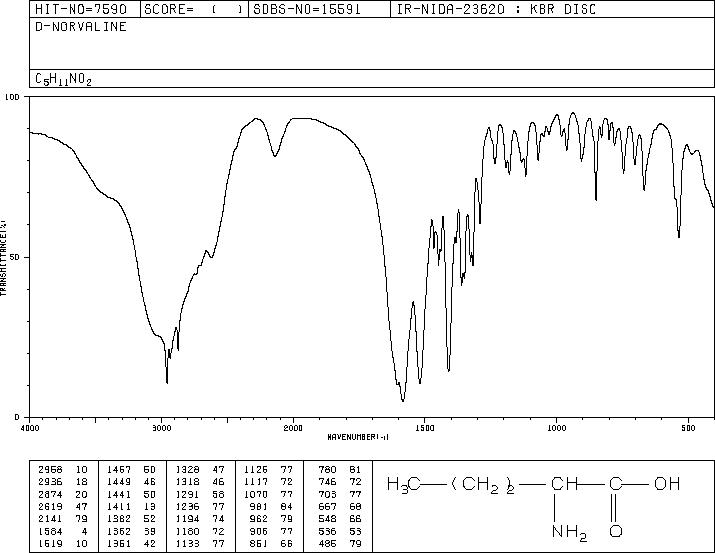Select peak entry 703 in table
Screen dimensions: 715x553
(340, 494)
